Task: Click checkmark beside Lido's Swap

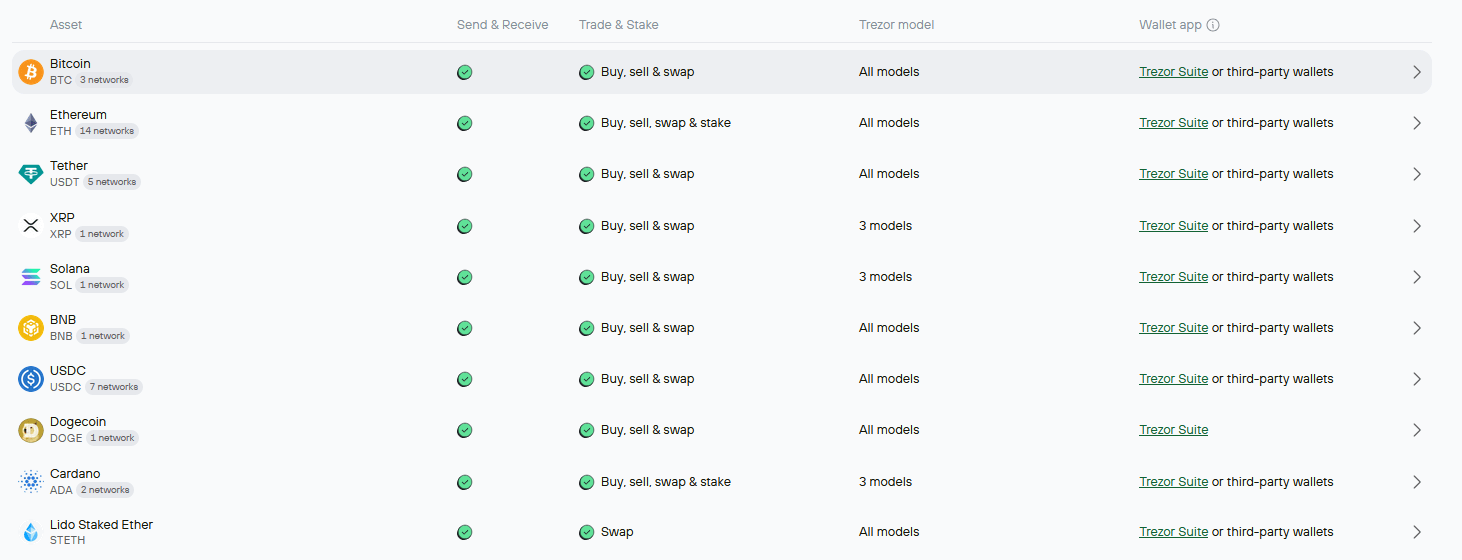Action: [x=586, y=532]
